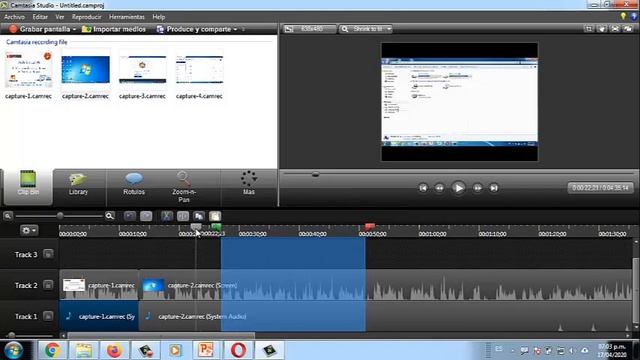Open the Herramientas menu
The width and height of the screenshot is (640, 360).
(x=127, y=17)
